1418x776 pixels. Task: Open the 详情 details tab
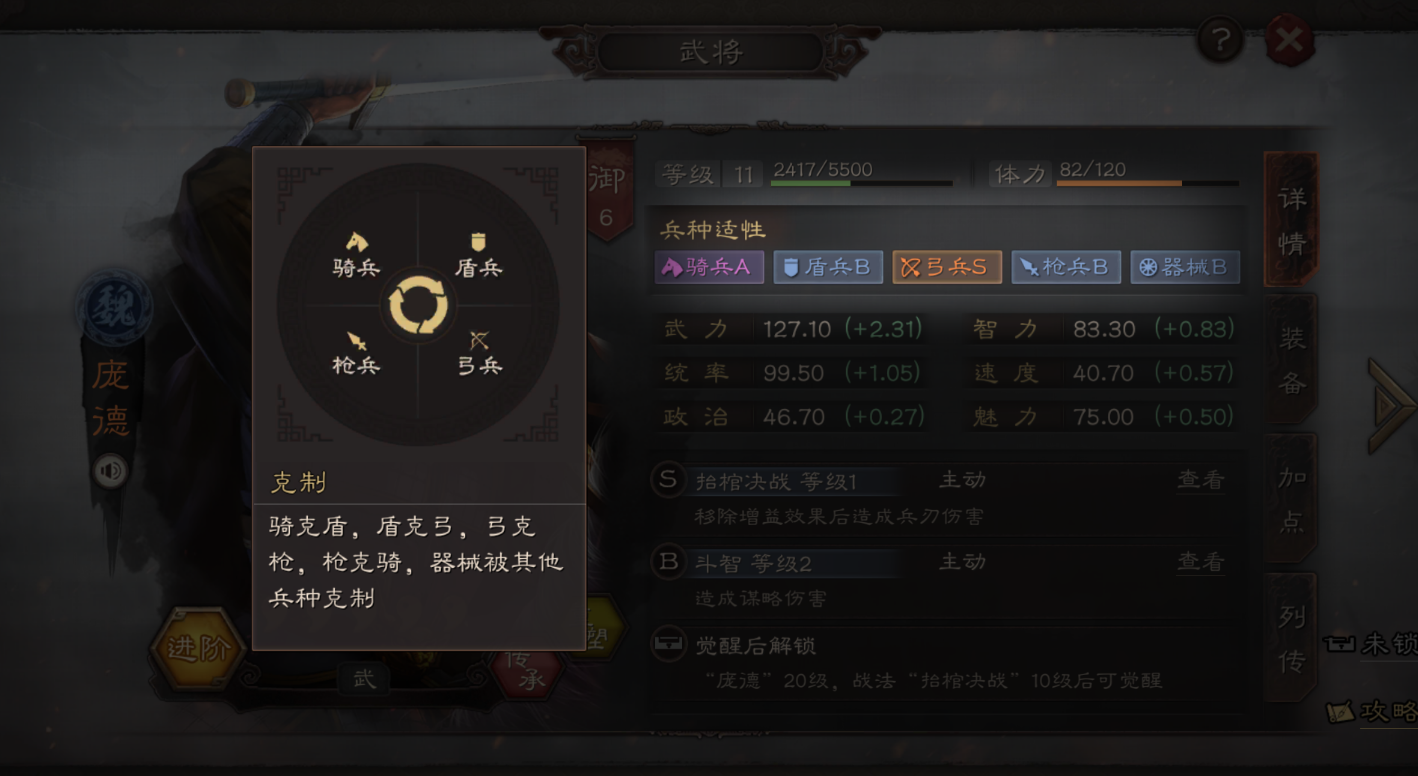click(1291, 219)
